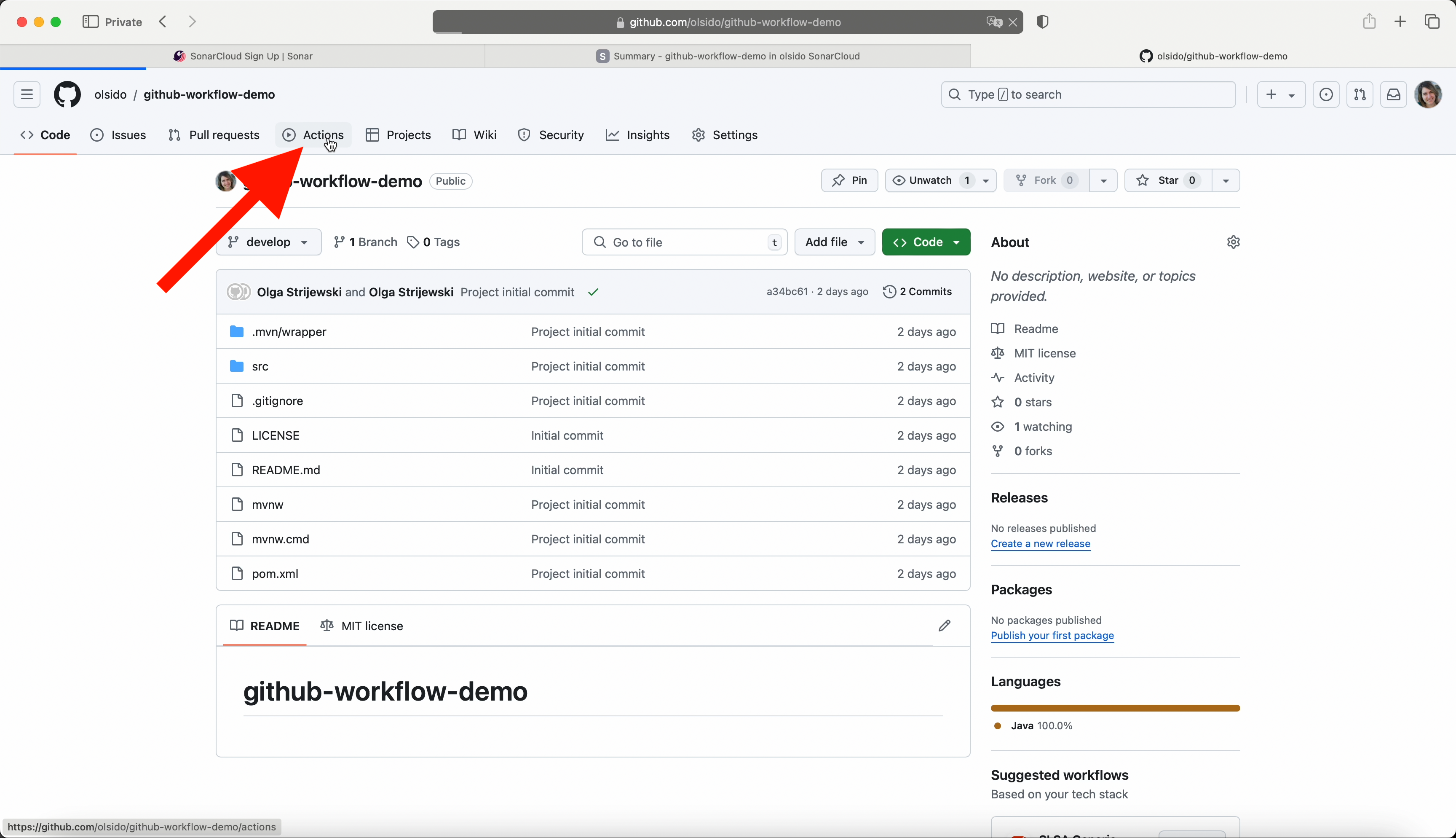Click the Create a new release link
This screenshot has height=838, width=1456.
click(1040, 544)
